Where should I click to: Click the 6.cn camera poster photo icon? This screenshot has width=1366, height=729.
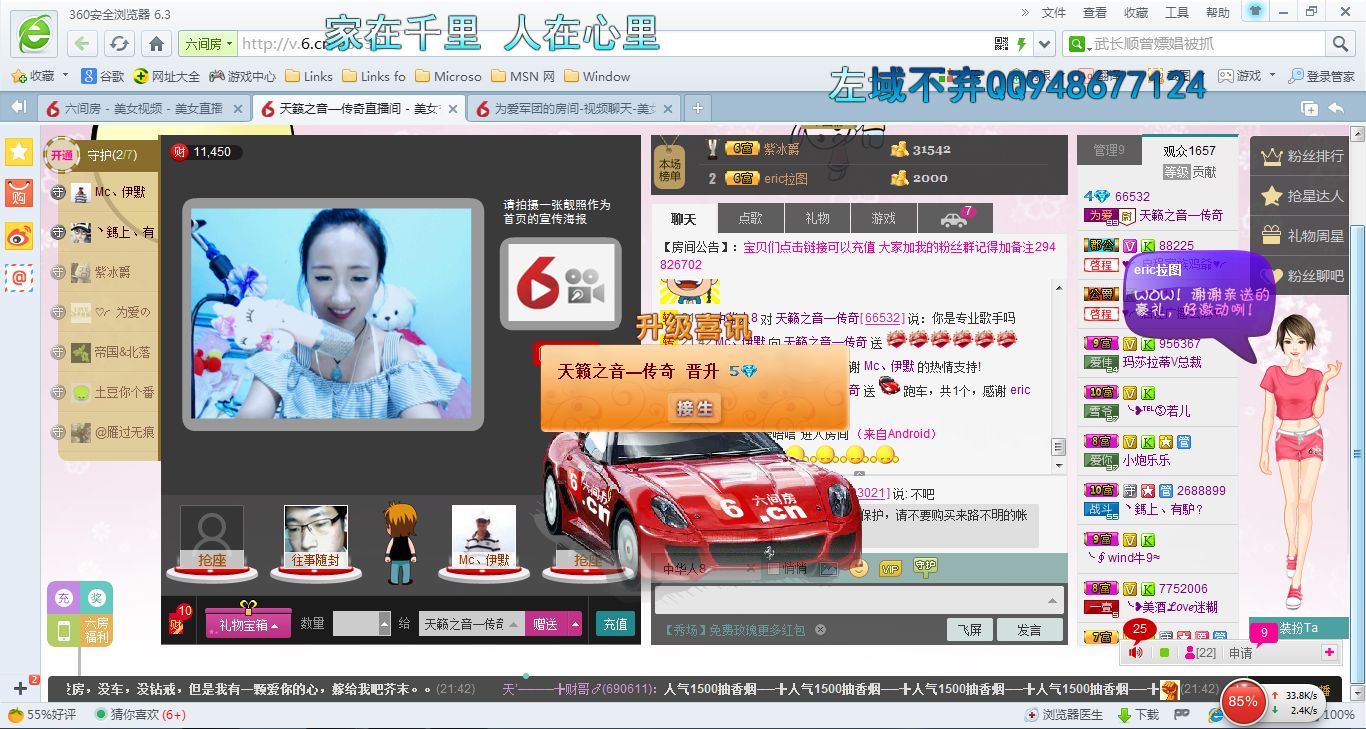(x=560, y=285)
